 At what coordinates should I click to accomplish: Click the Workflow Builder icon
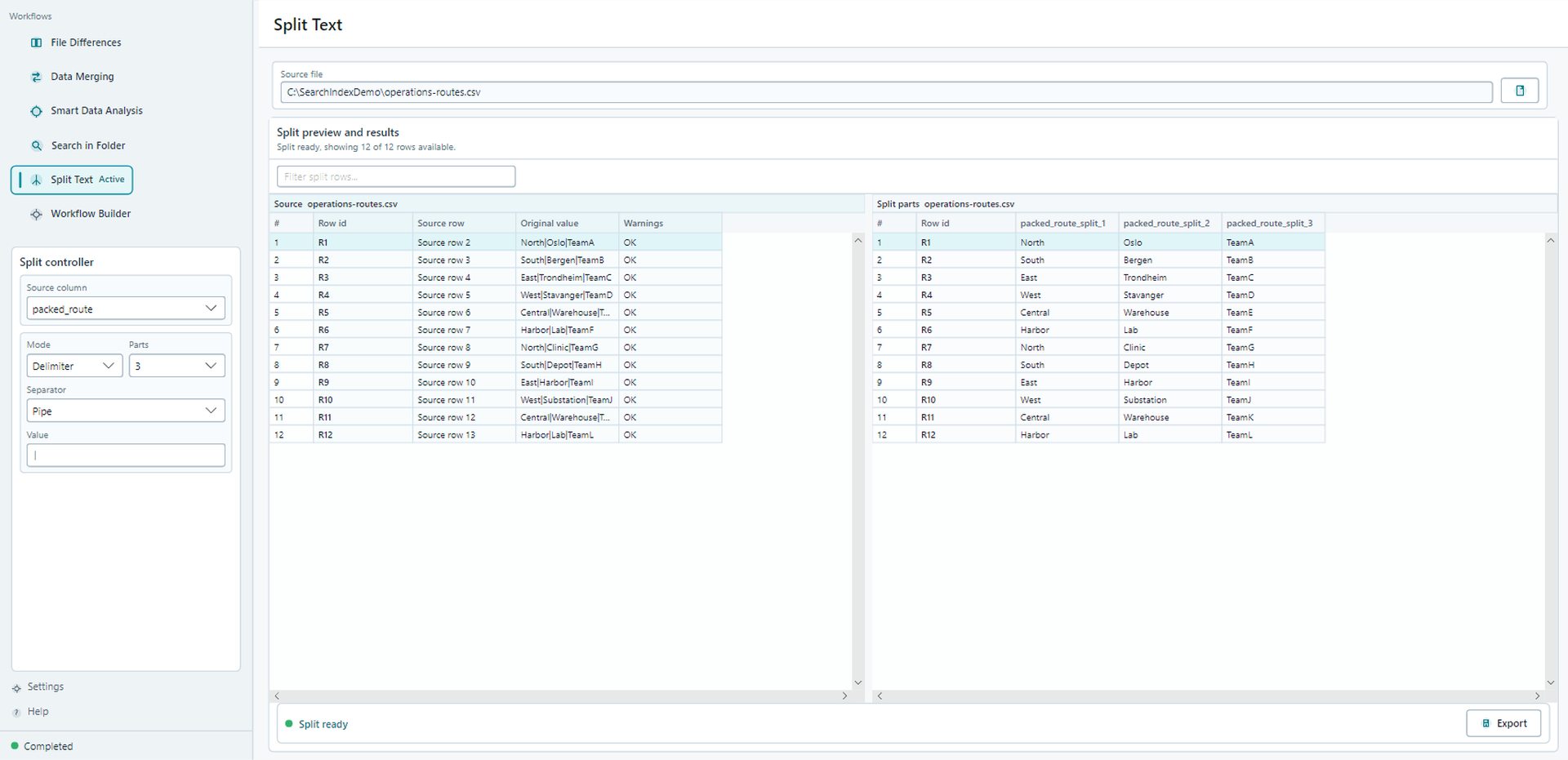click(36, 214)
